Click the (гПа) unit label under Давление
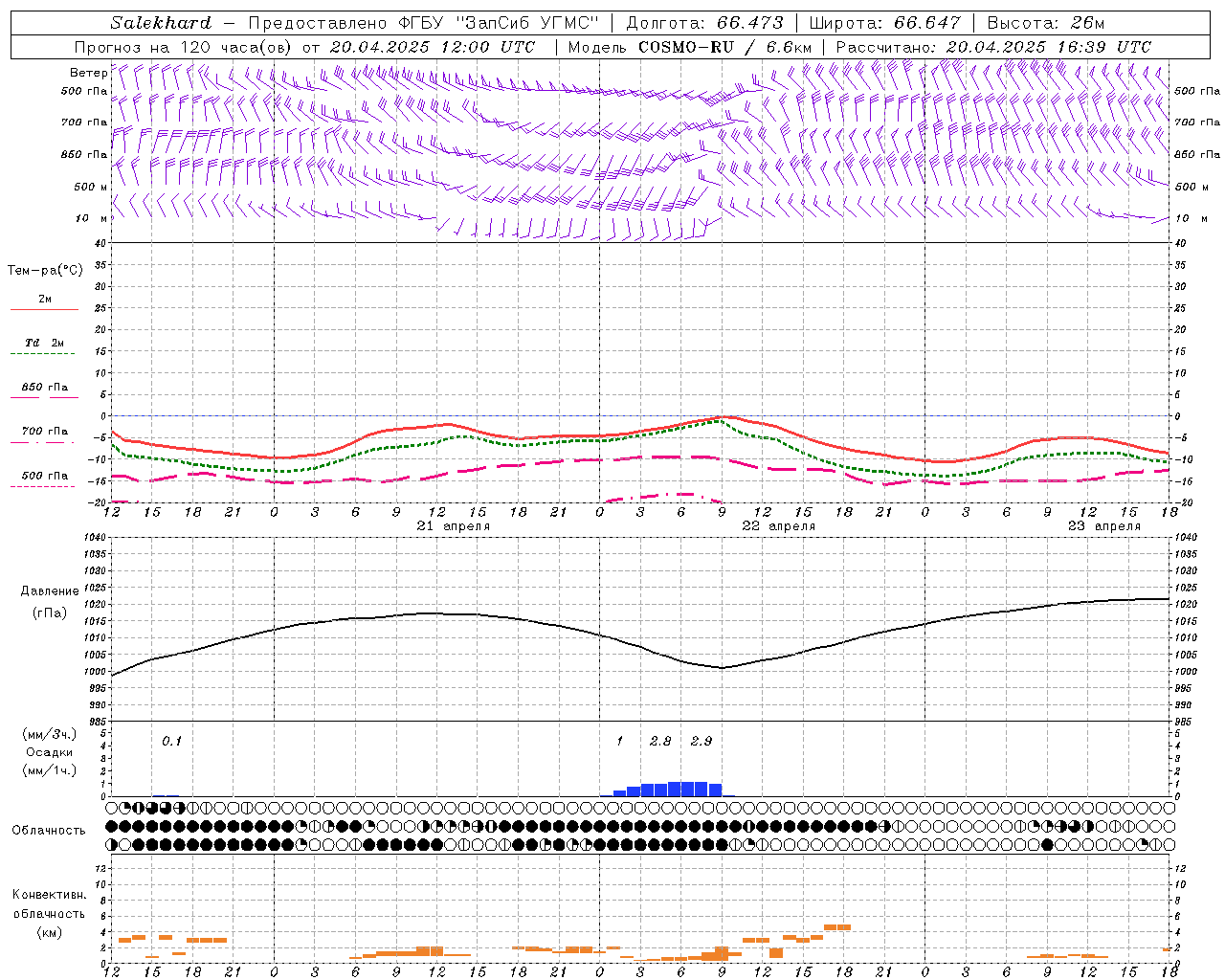 point(50,612)
